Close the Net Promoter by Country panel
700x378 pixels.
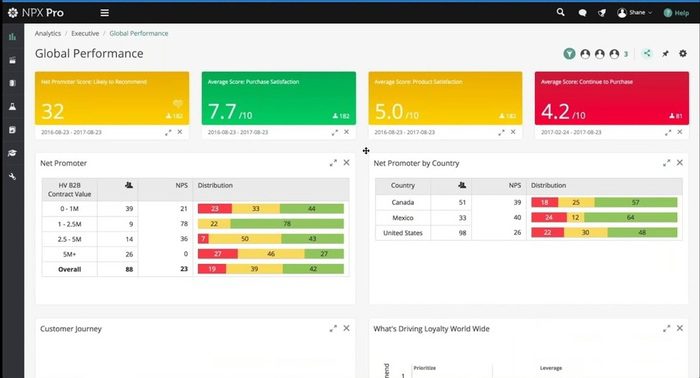(x=679, y=163)
